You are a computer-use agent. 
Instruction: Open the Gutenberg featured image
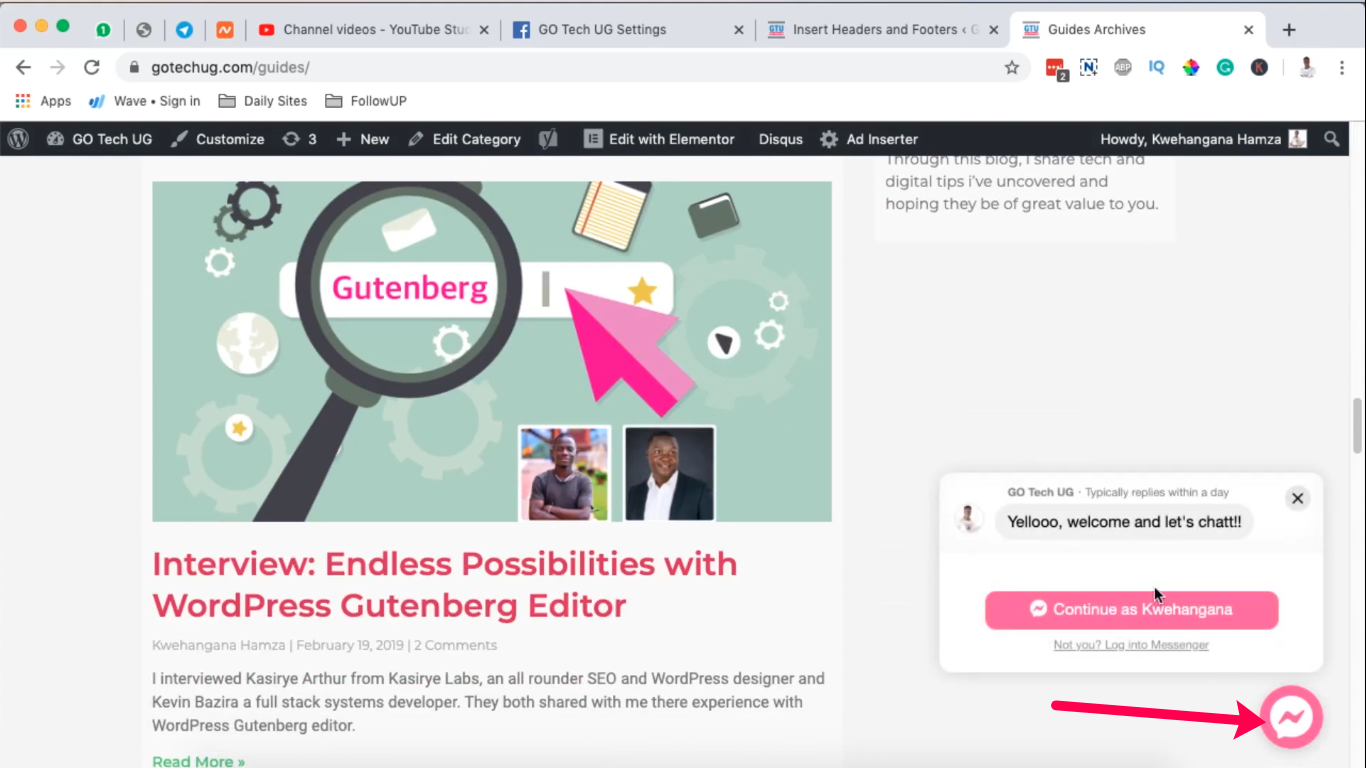point(492,351)
